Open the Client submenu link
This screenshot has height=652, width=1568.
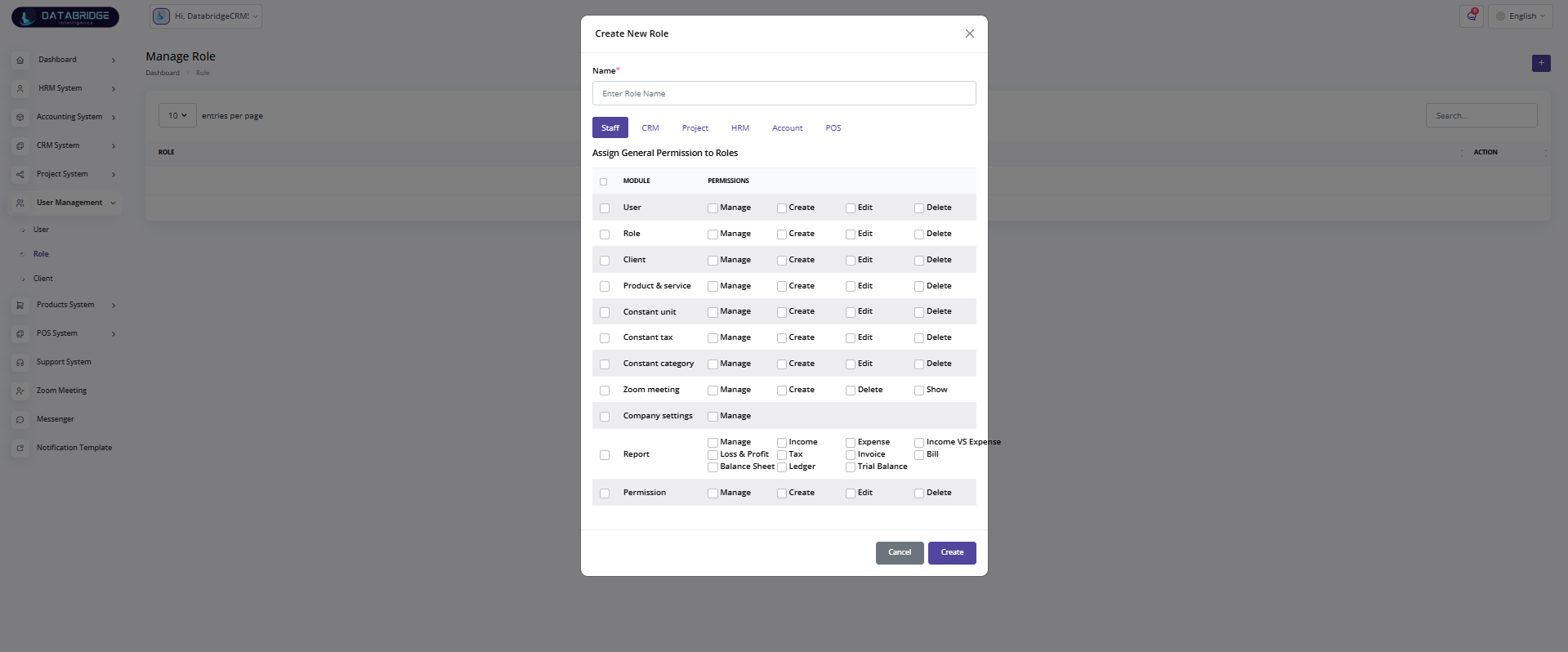click(x=43, y=279)
